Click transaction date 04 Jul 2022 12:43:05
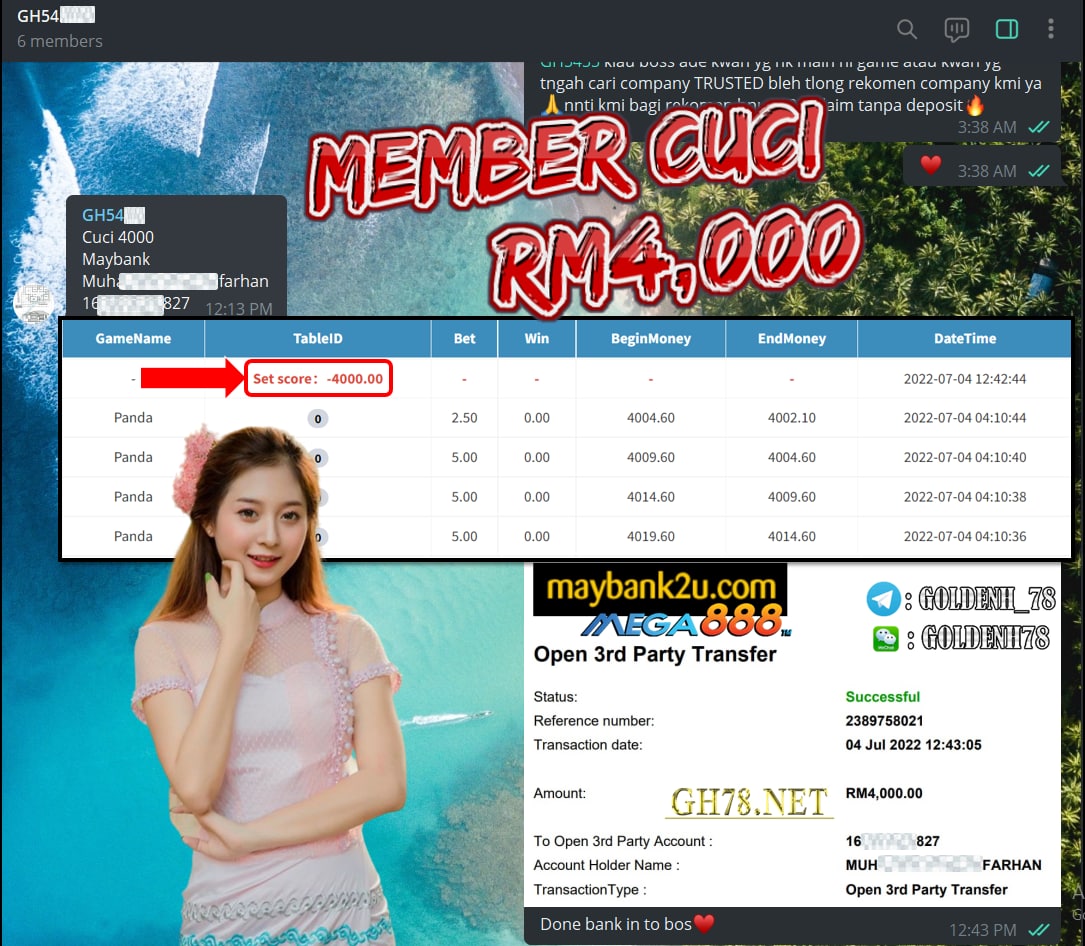Image resolution: width=1085 pixels, height=946 pixels. coord(913,745)
